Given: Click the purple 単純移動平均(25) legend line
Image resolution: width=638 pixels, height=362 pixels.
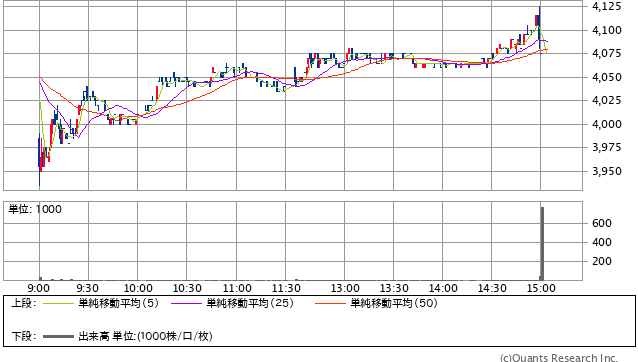Looking at the screenshot, I should point(186,303).
